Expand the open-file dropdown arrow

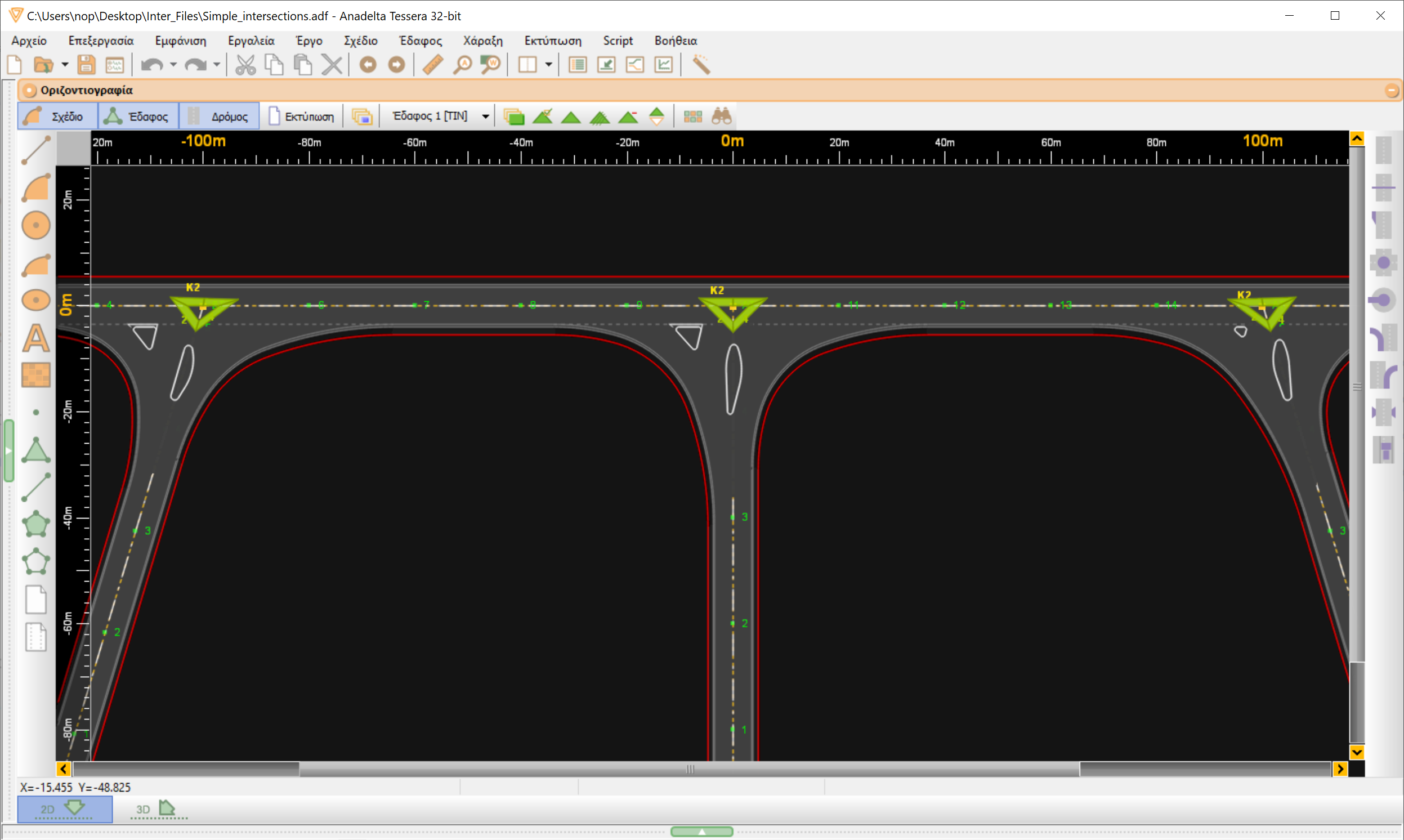[x=65, y=65]
